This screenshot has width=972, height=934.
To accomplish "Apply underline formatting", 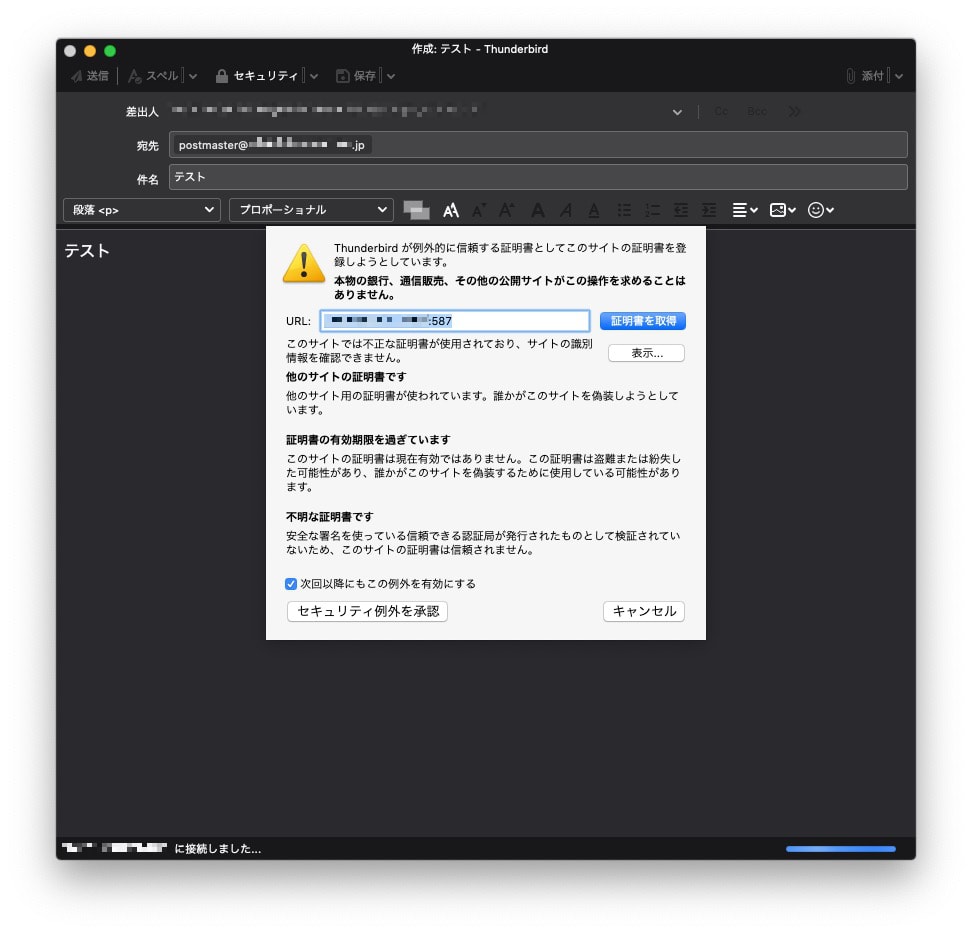I will (x=592, y=210).
